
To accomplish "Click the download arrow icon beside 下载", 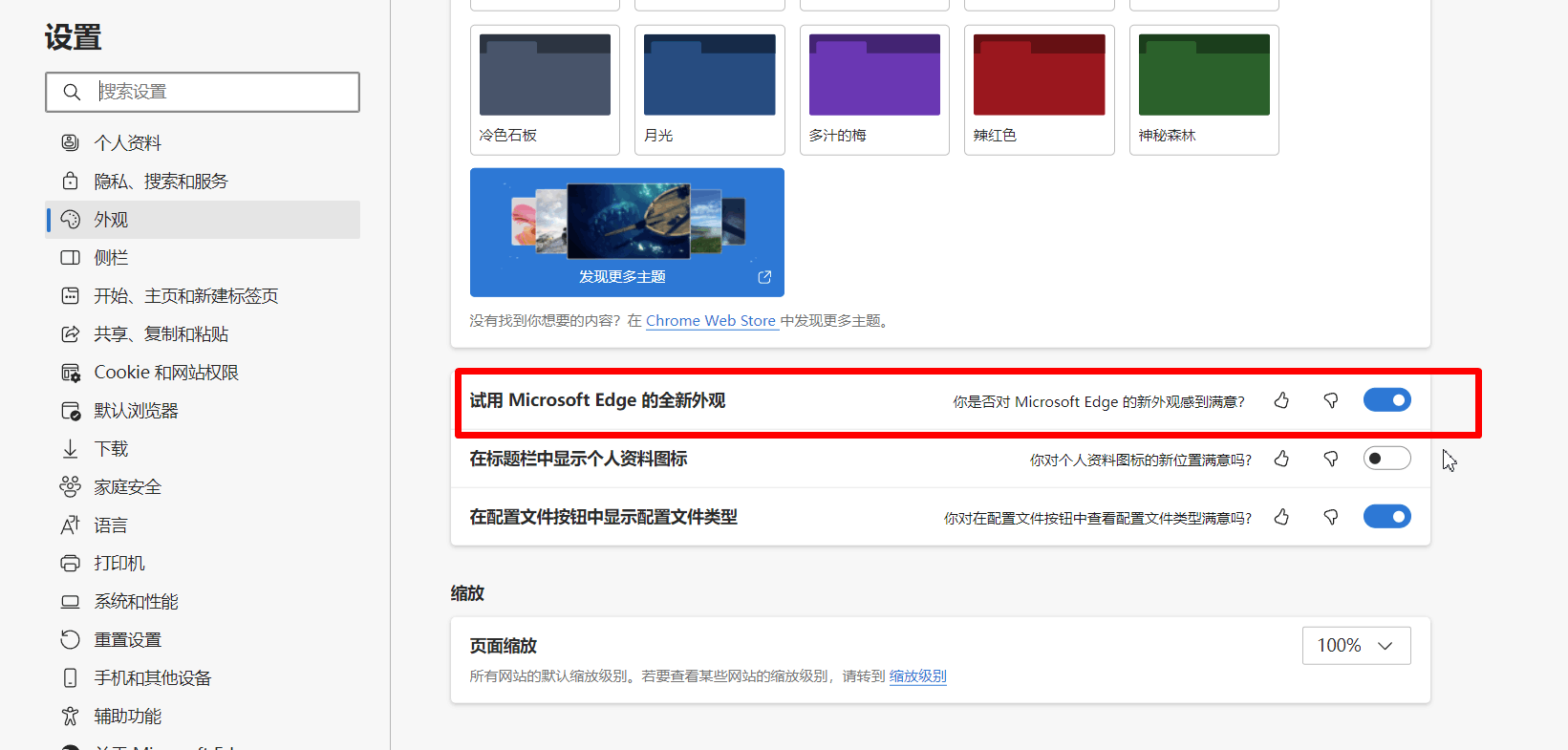I will pyautogui.click(x=70, y=448).
